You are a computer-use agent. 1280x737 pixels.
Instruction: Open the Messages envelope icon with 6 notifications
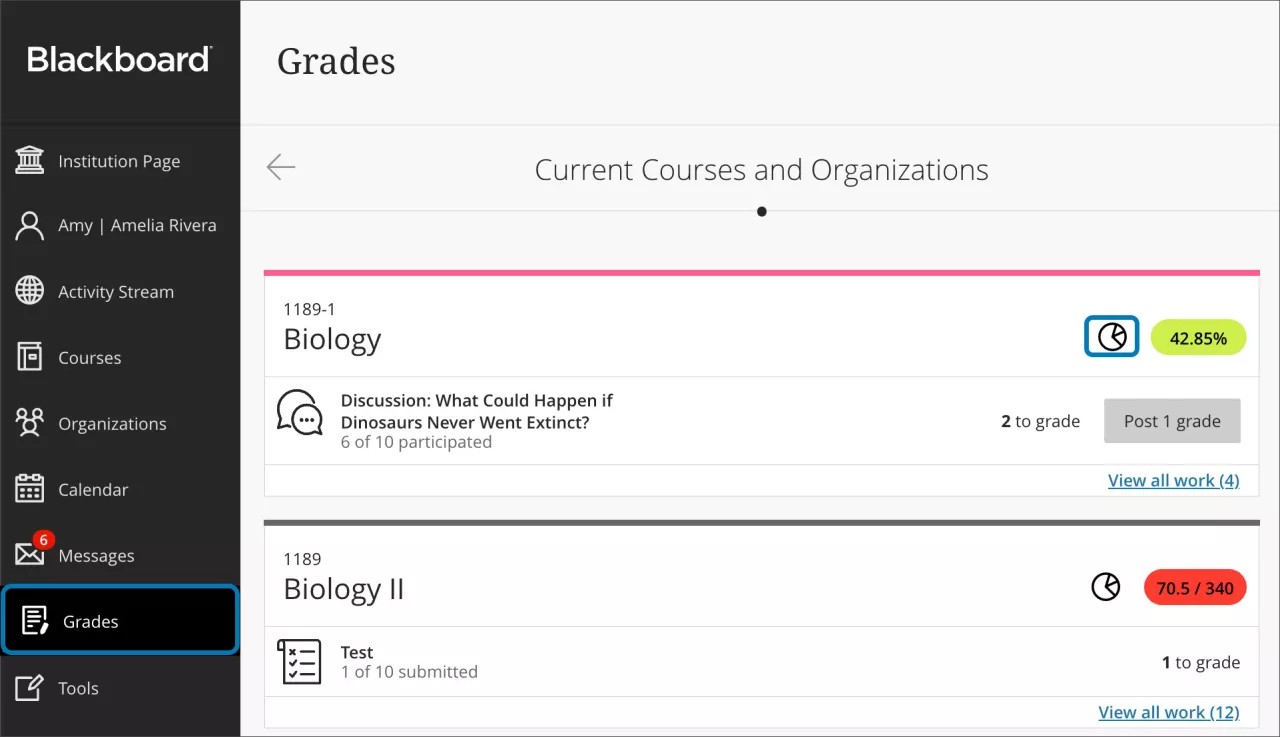[29, 555]
